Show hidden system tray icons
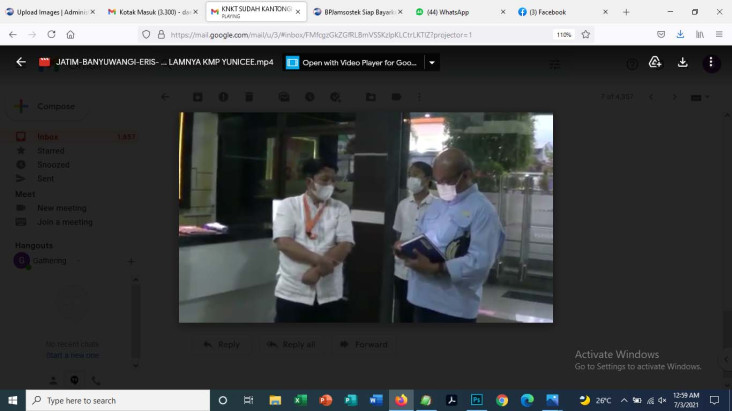Viewport: 732px width, 411px height. coord(624,400)
